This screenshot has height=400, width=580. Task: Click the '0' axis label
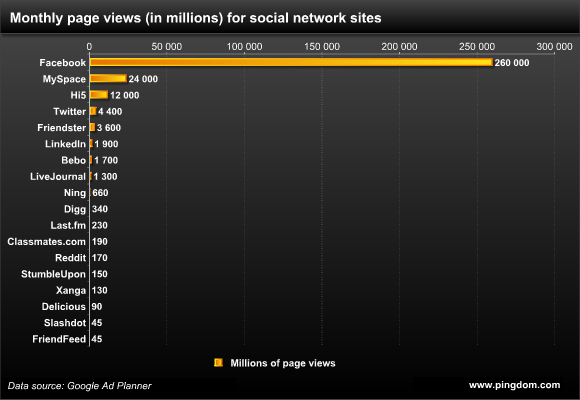tap(89, 47)
